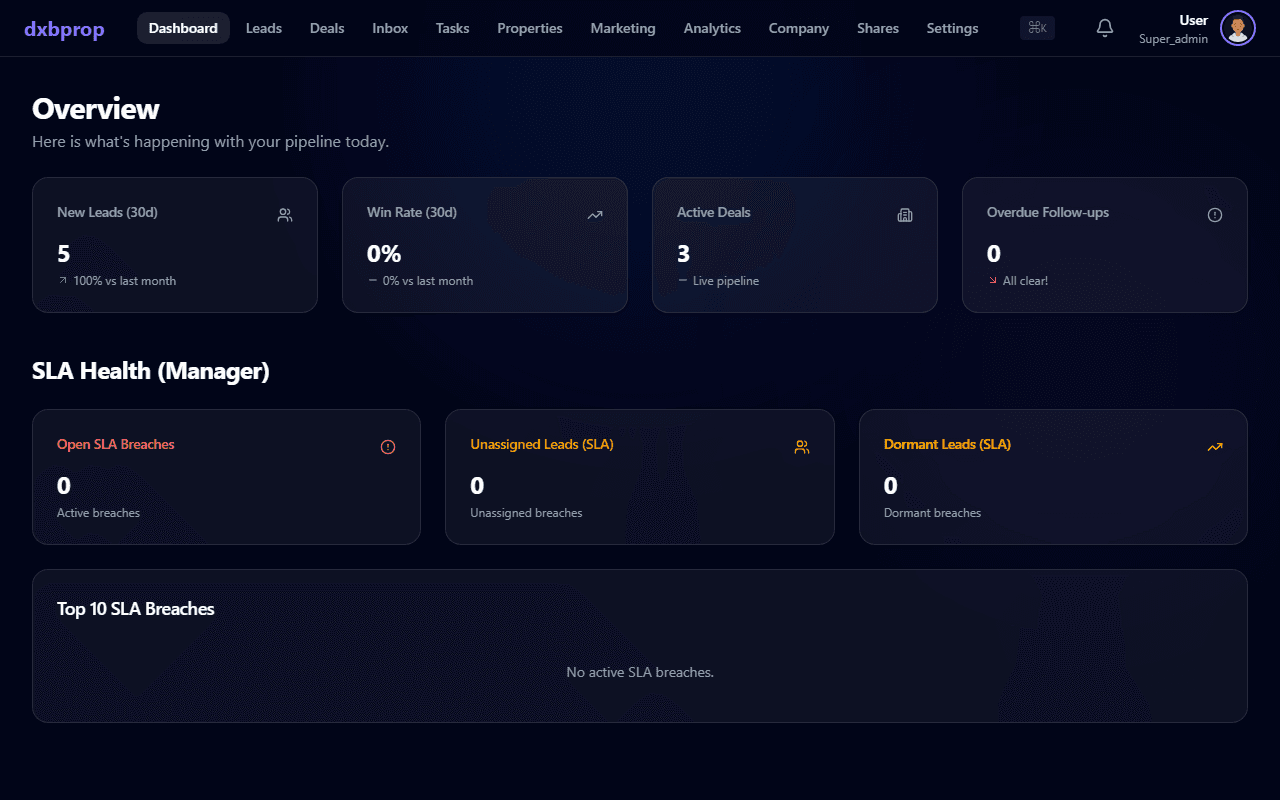Image resolution: width=1280 pixels, height=800 pixels.
Task: Click the down-arrow icon beside All clear!
Action: [x=993, y=281]
